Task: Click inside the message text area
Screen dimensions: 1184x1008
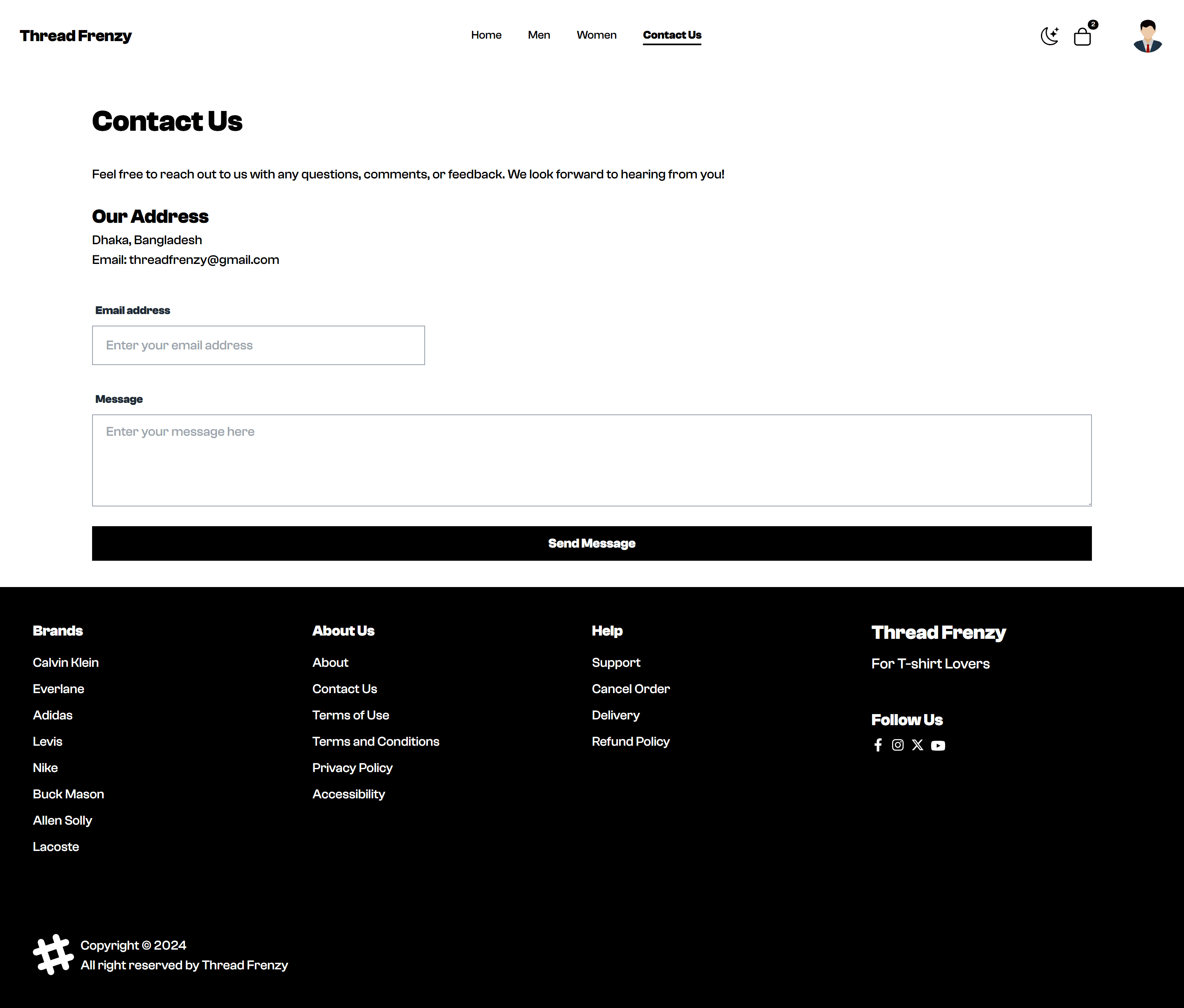Action: click(x=592, y=460)
